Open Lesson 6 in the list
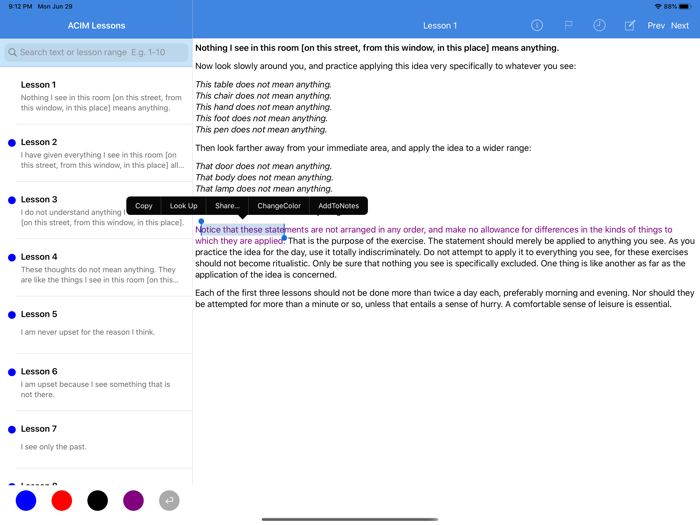 click(x=96, y=383)
